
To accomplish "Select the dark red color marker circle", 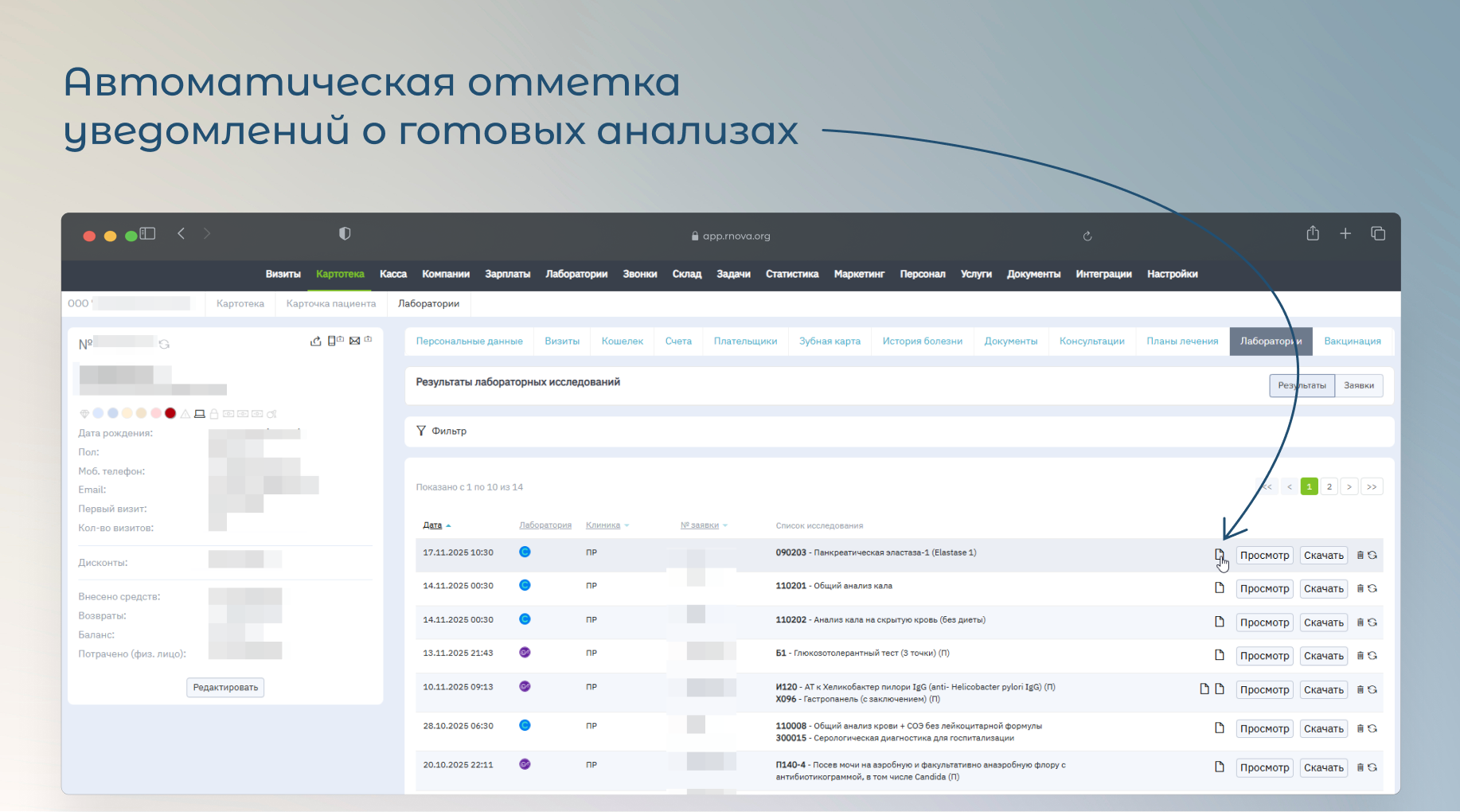I will (x=170, y=413).
